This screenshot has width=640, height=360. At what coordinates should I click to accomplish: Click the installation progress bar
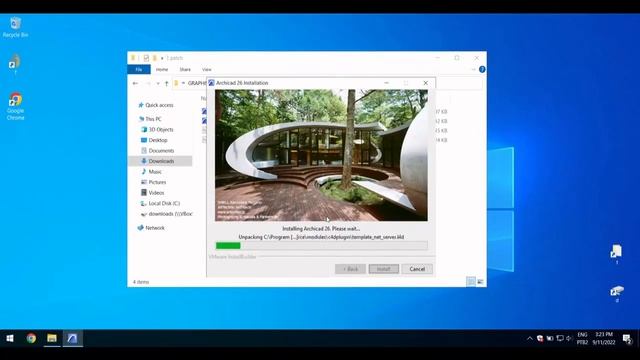321,245
